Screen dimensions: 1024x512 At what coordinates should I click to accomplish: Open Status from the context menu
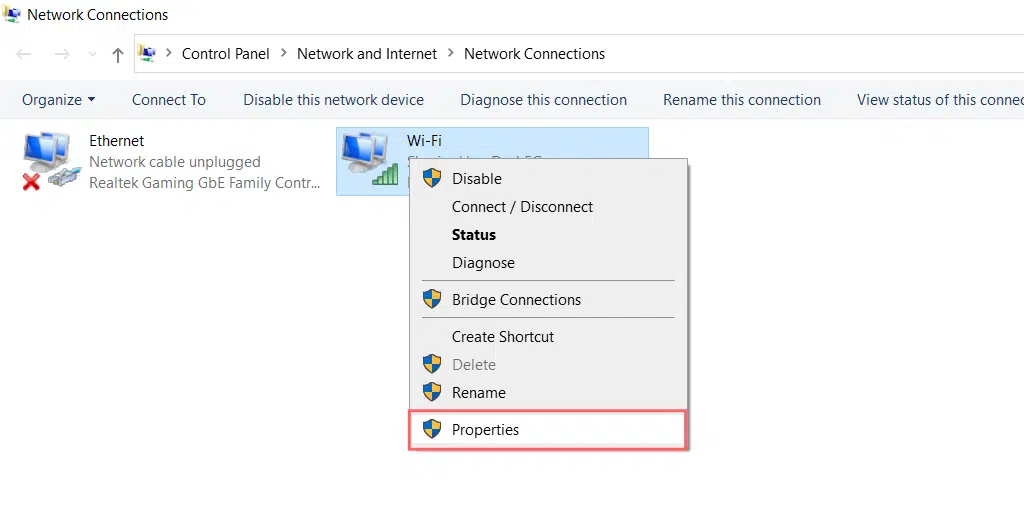click(x=473, y=235)
